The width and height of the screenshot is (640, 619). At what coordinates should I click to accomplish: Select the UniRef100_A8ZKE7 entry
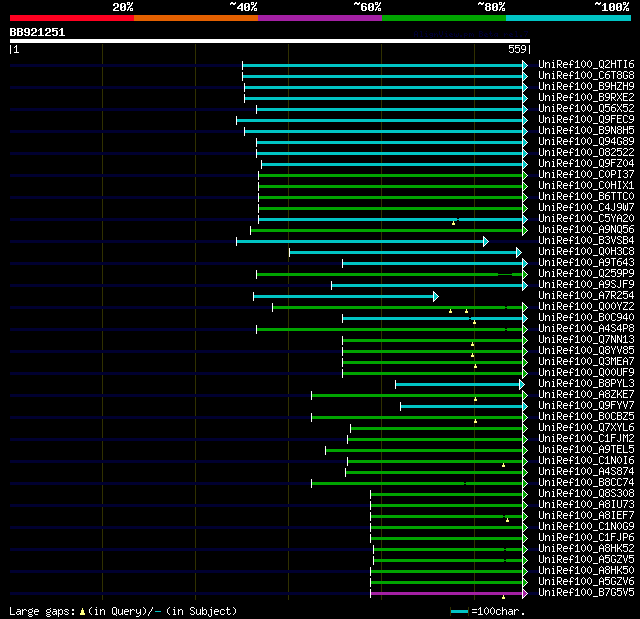(586, 395)
